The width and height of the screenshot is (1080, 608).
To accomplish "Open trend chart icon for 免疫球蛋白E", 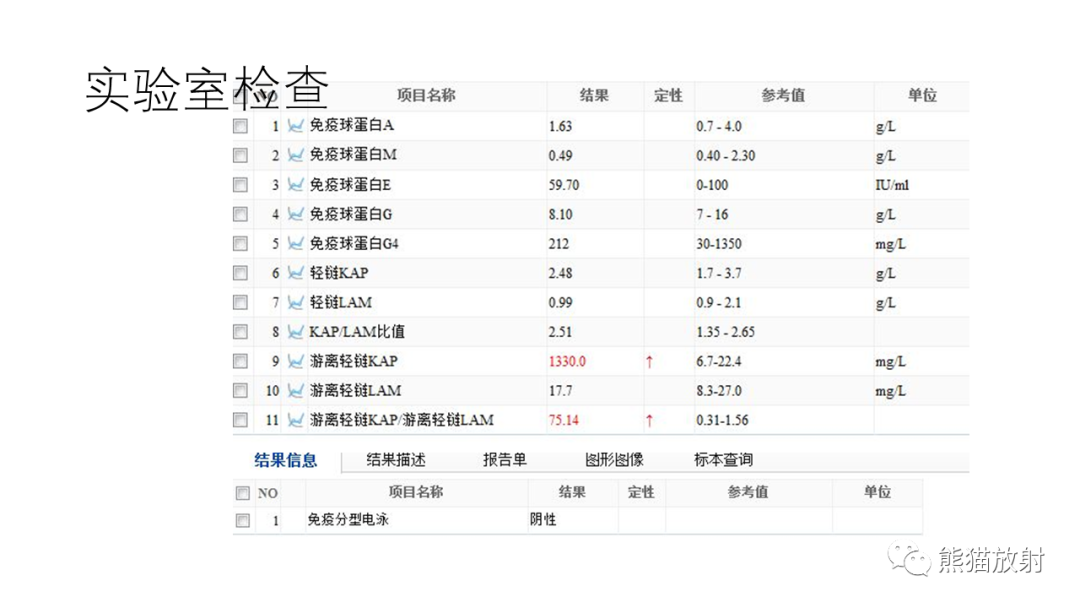I will click(295, 185).
